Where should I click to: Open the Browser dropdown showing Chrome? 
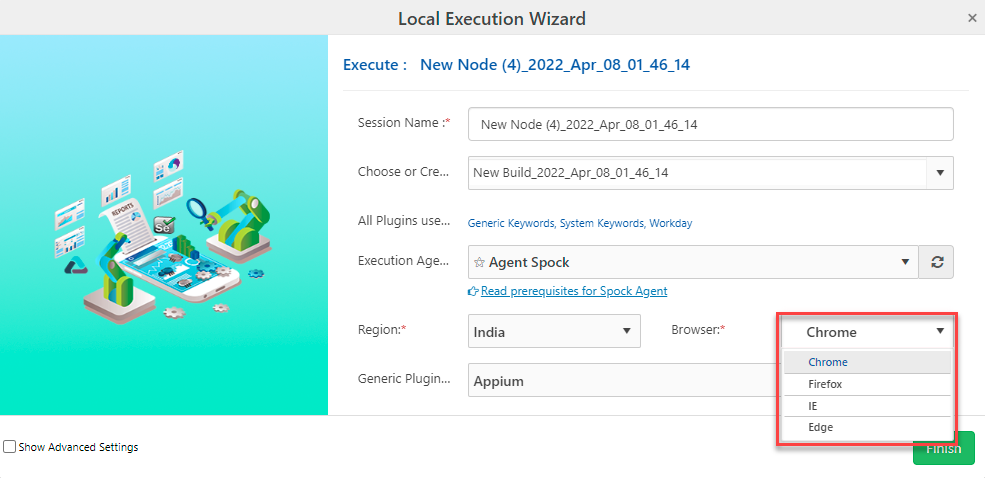[x=867, y=332]
